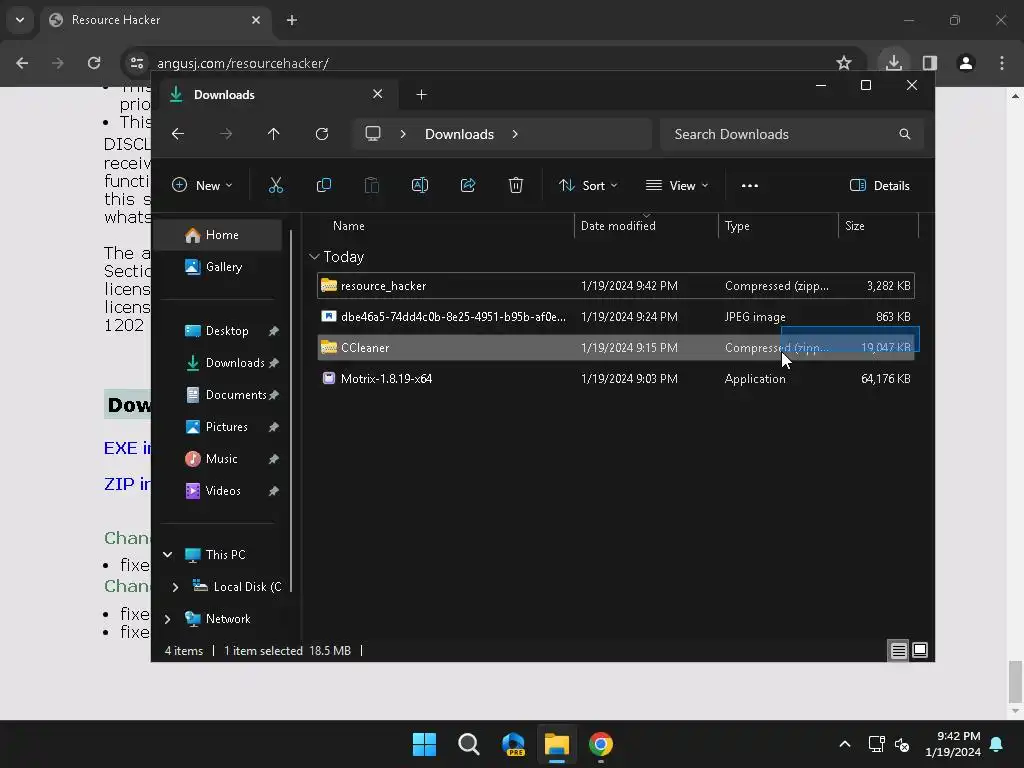Open the See more (three dots) menu
This screenshot has height=768, width=1024.
point(750,185)
